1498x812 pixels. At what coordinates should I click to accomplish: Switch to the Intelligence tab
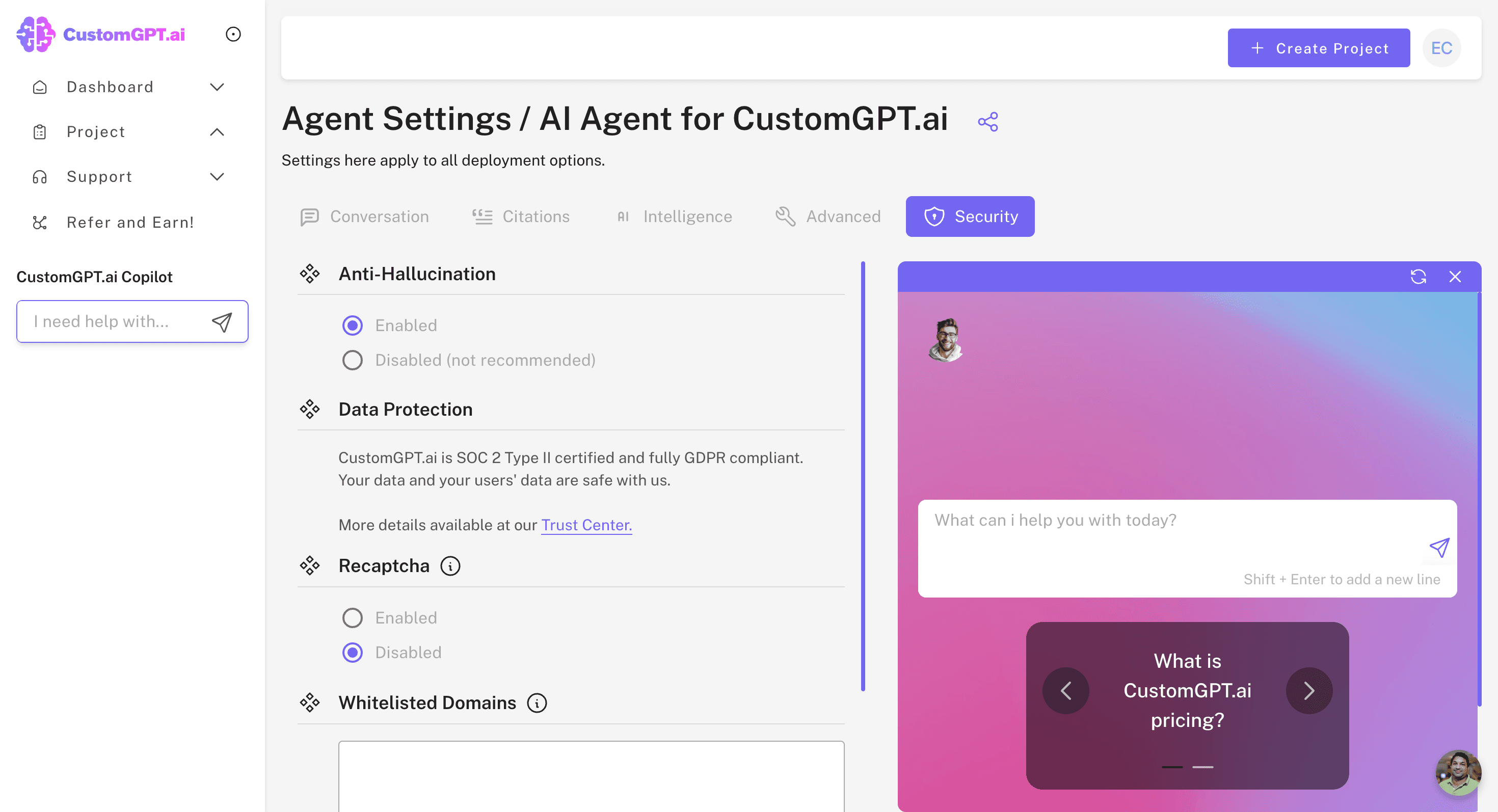(674, 216)
